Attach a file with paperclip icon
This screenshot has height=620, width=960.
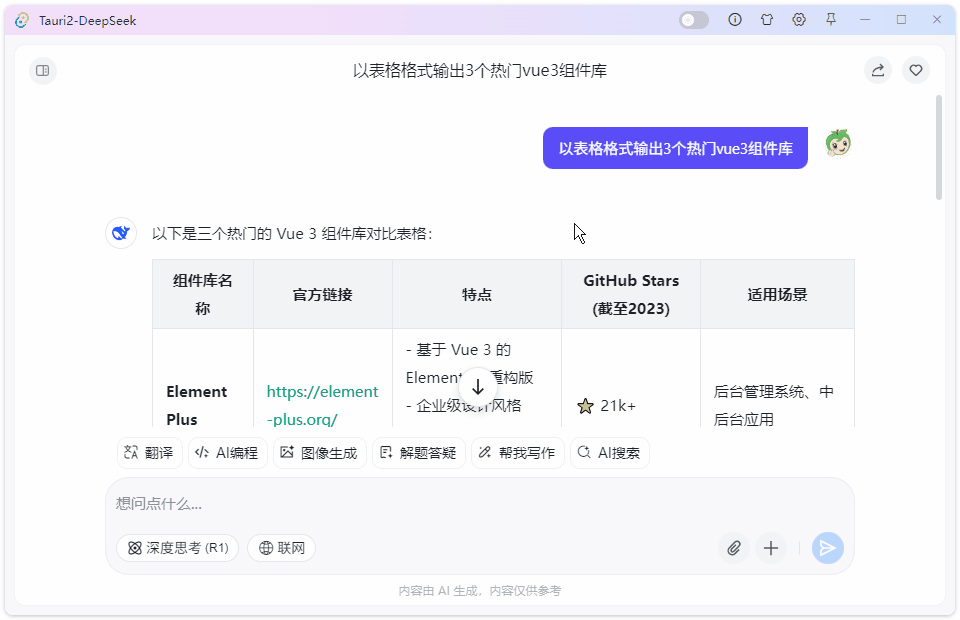tap(733, 548)
